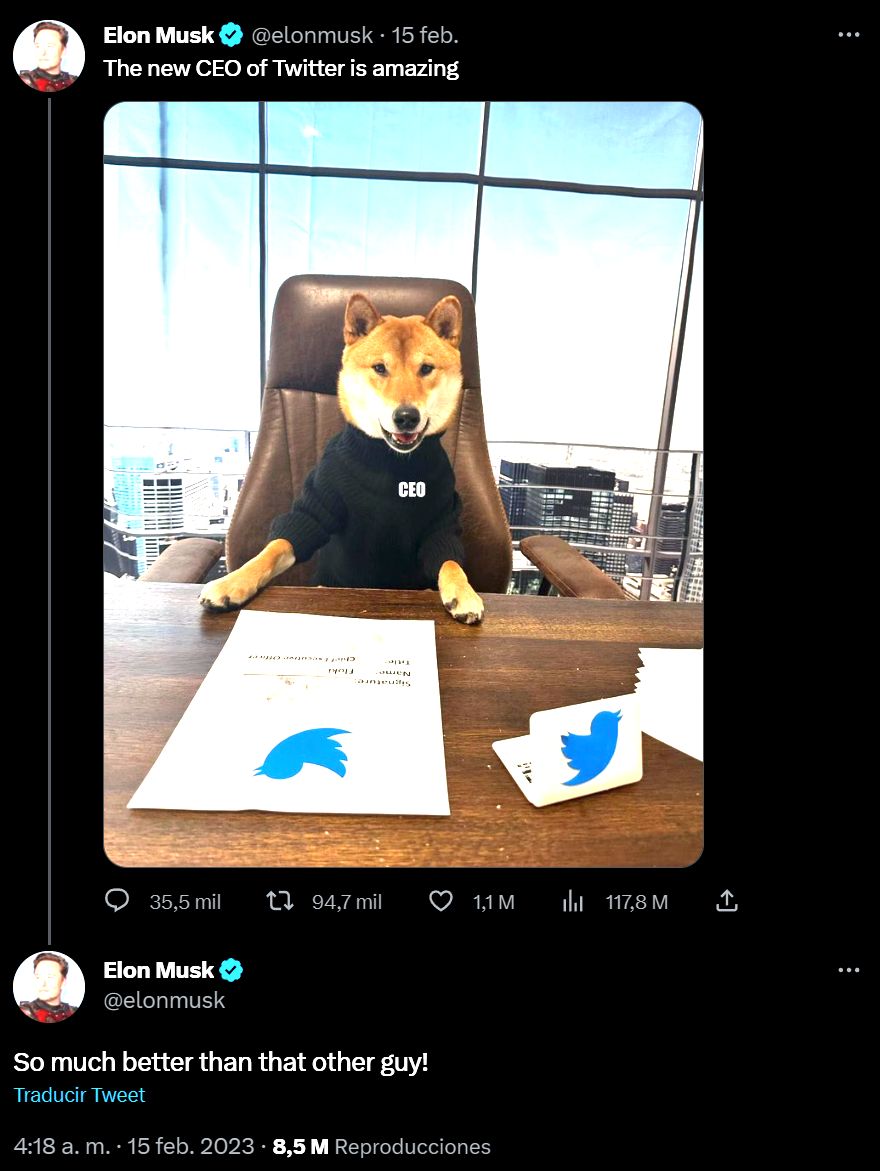
Task: Click the @elonmusk handle under reply name
Action: click(x=165, y=1000)
